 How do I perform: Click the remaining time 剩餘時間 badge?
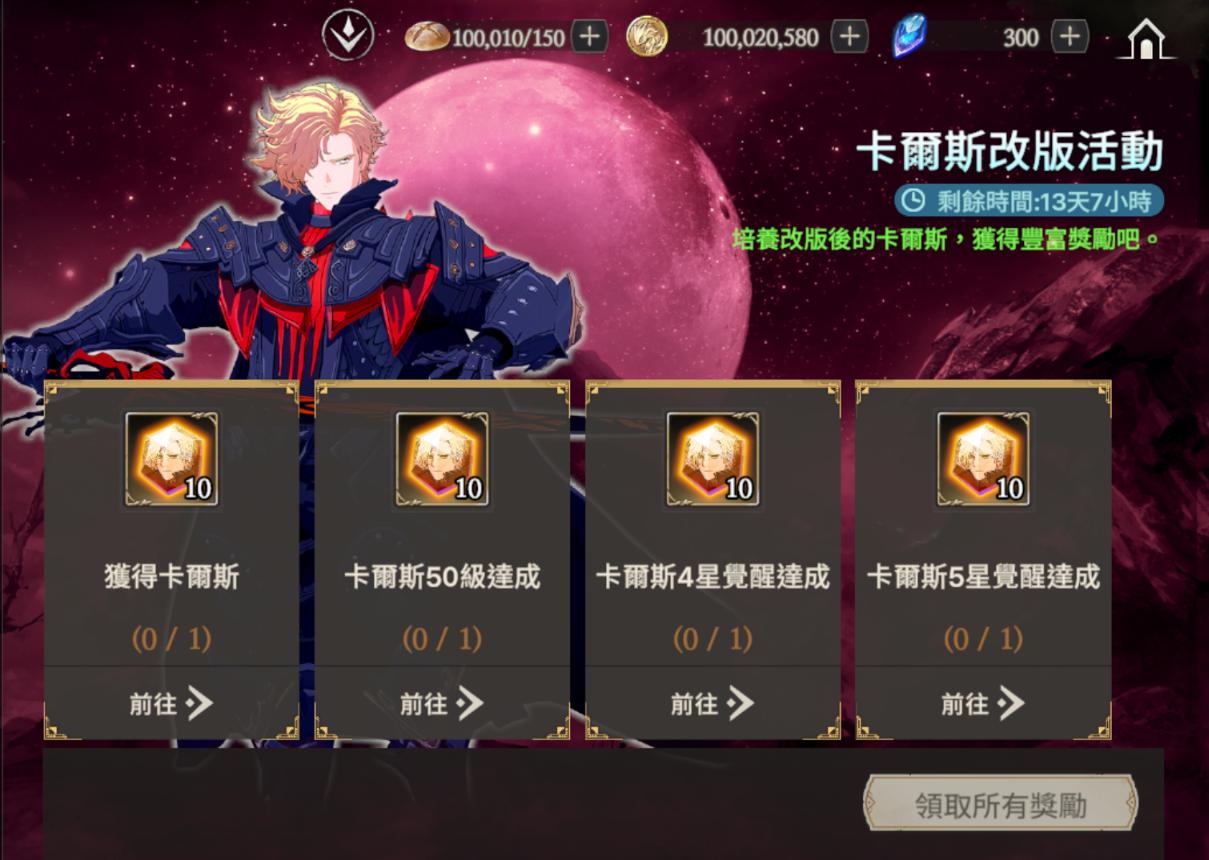(x=1030, y=200)
